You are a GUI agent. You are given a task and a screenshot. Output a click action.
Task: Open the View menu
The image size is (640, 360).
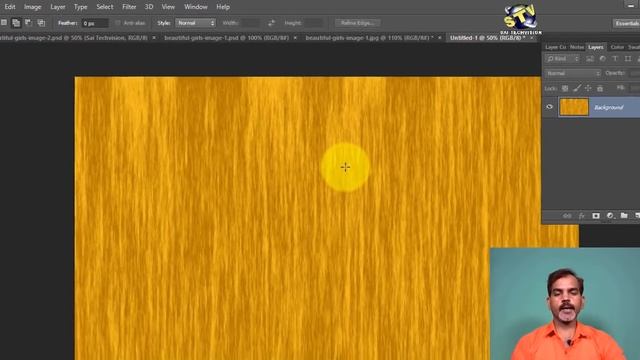(x=168, y=7)
